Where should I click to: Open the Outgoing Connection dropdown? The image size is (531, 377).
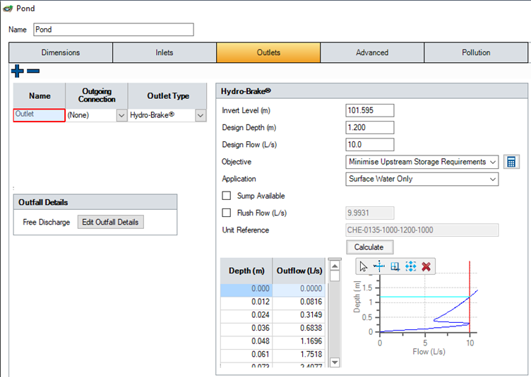pos(122,115)
